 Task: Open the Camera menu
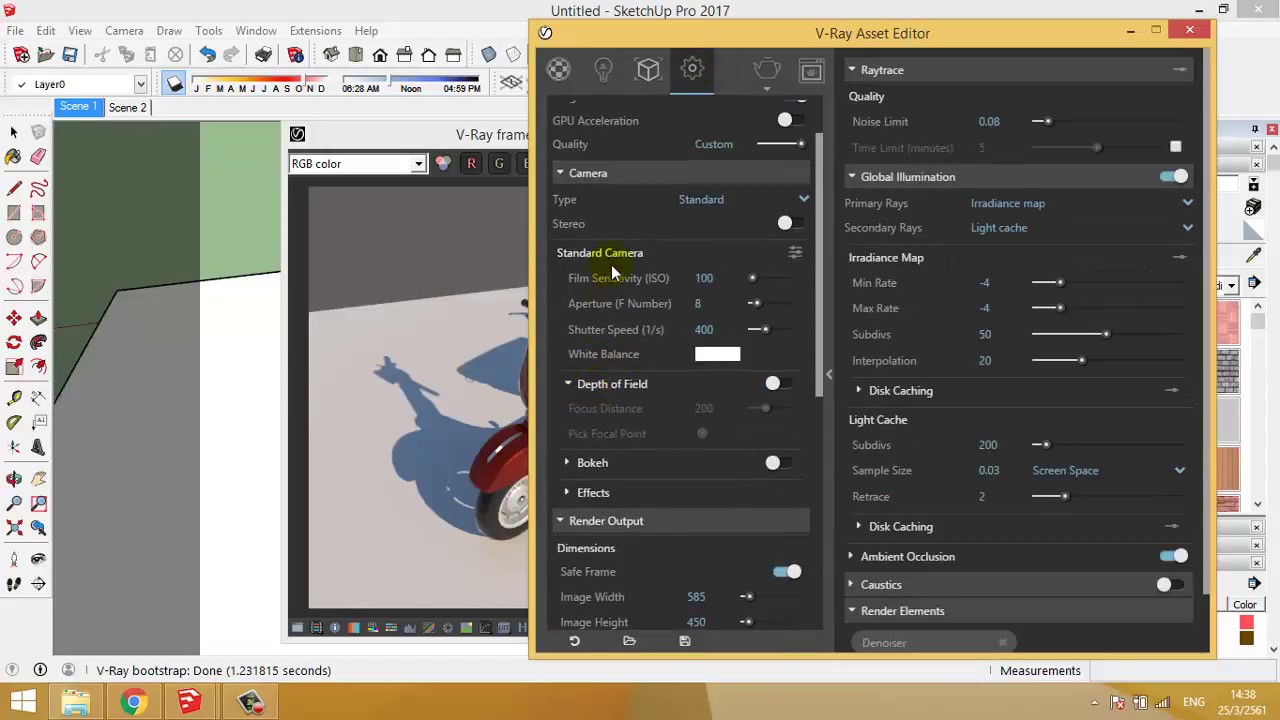pos(124,31)
